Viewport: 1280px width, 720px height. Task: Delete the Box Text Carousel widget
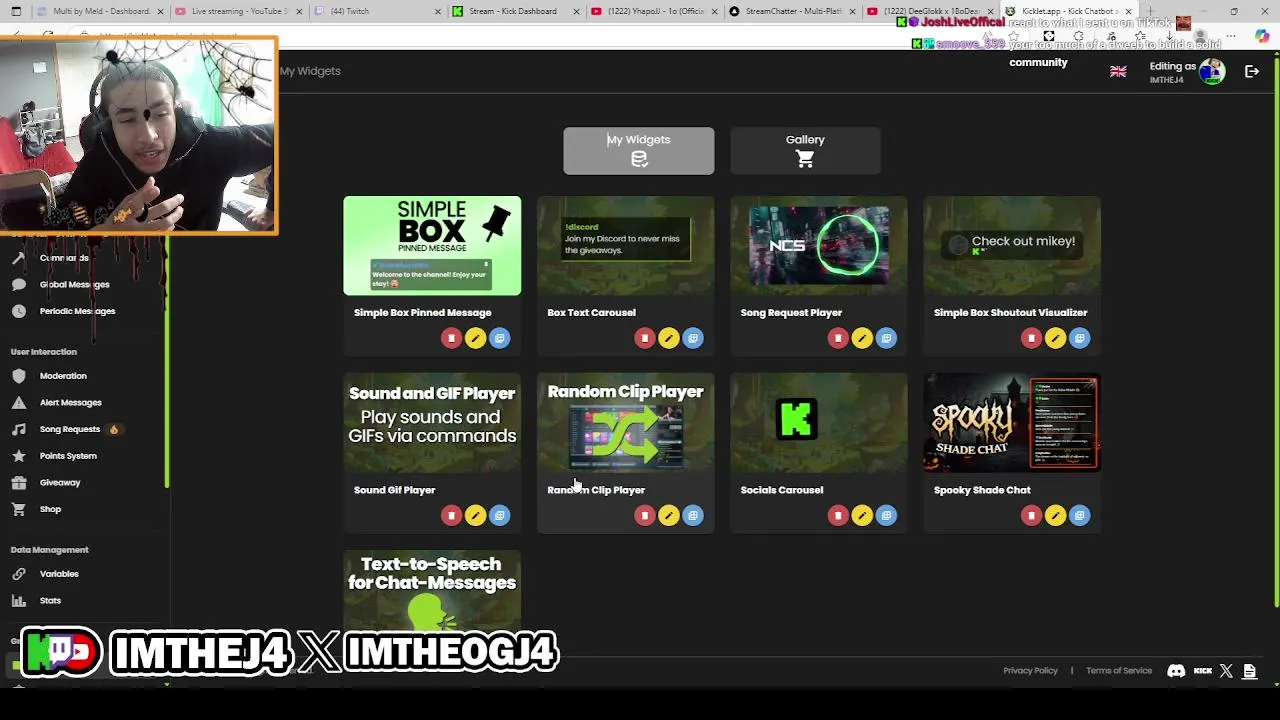pos(644,338)
